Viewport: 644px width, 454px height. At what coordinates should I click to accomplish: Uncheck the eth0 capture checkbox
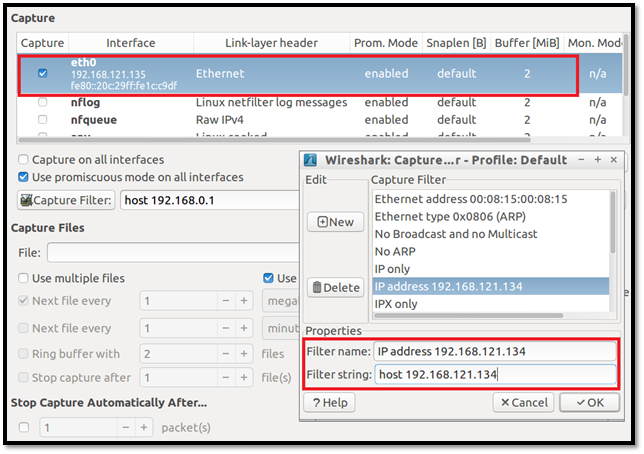tap(42, 73)
